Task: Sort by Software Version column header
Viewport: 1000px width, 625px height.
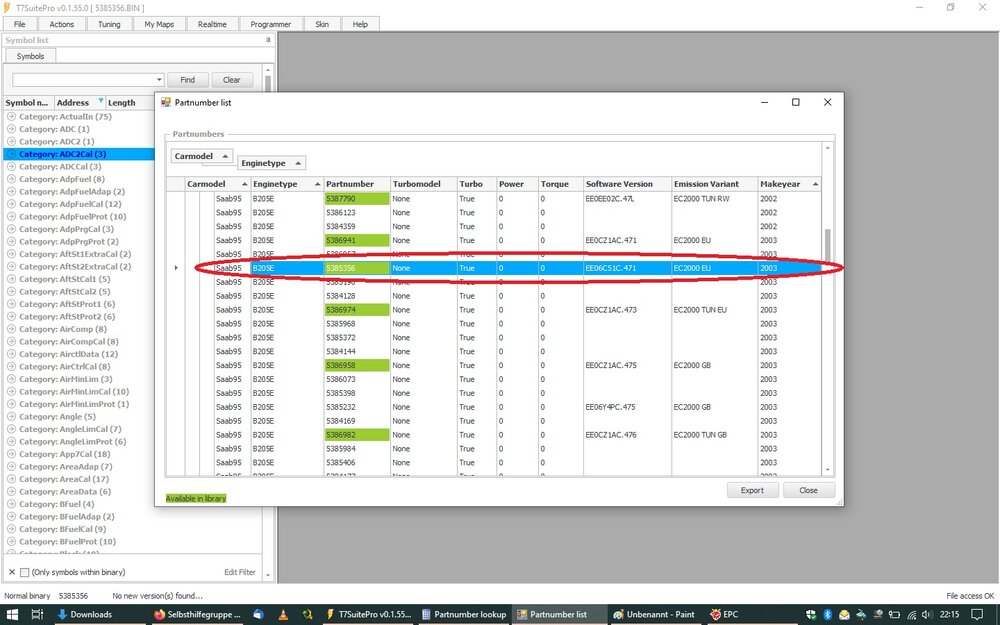Action: pos(627,184)
